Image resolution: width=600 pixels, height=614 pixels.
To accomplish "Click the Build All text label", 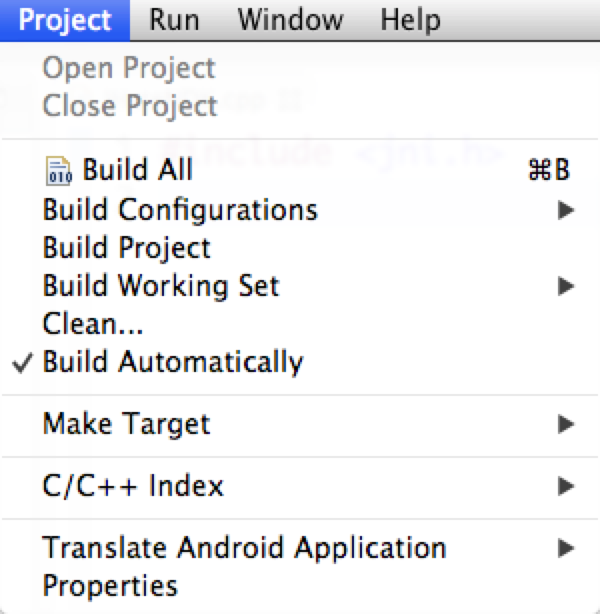I will click(x=138, y=171).
